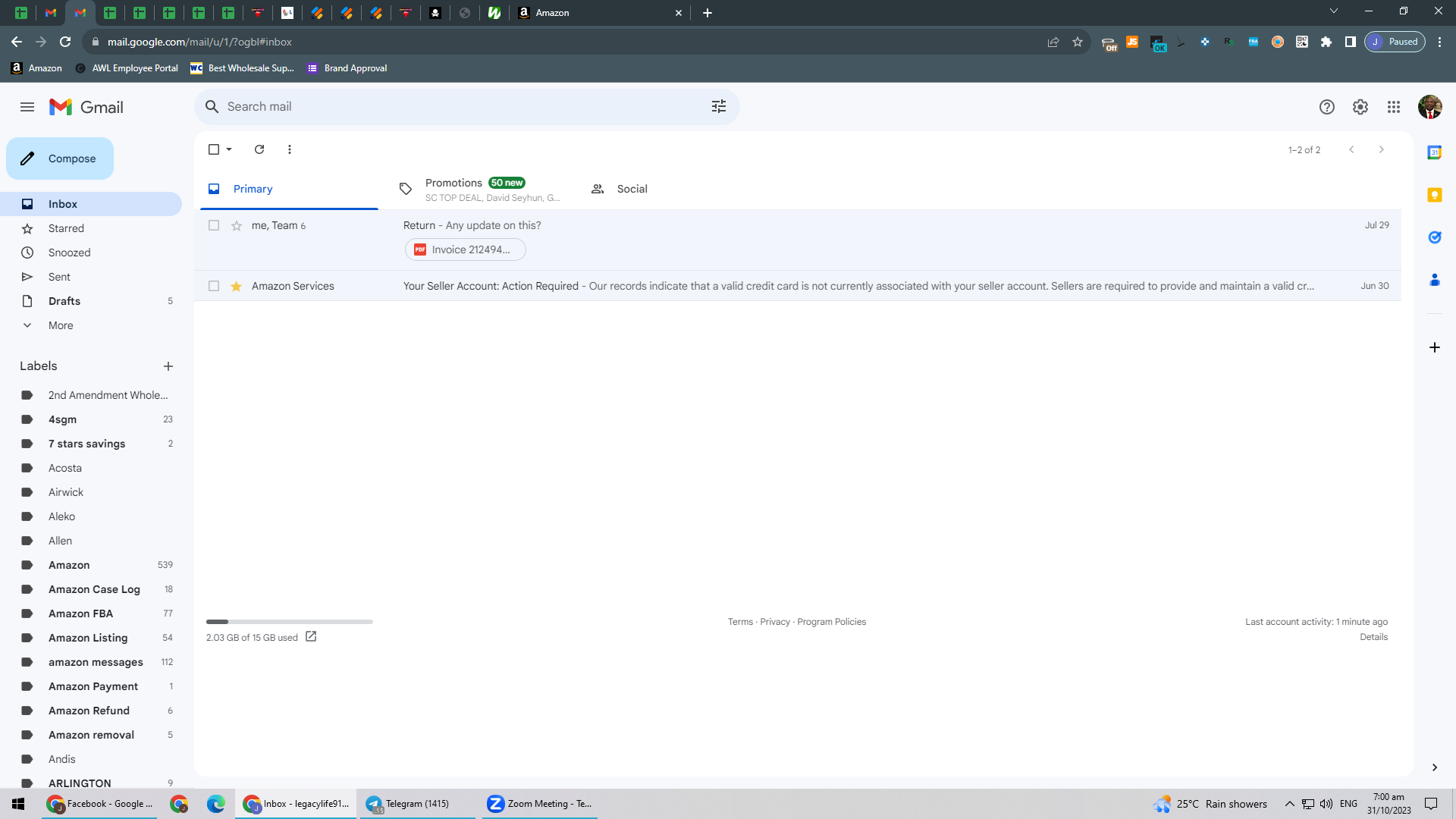Screen dimensions: 1456x819
Task: Open Gmail settings gear icon
Action: coord(1360,107)
